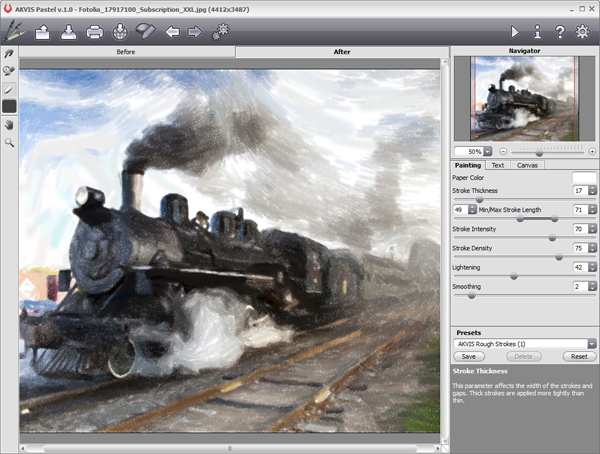Click the Paper Color swatch
600x454 pixels.
click(x=584, y=177)
